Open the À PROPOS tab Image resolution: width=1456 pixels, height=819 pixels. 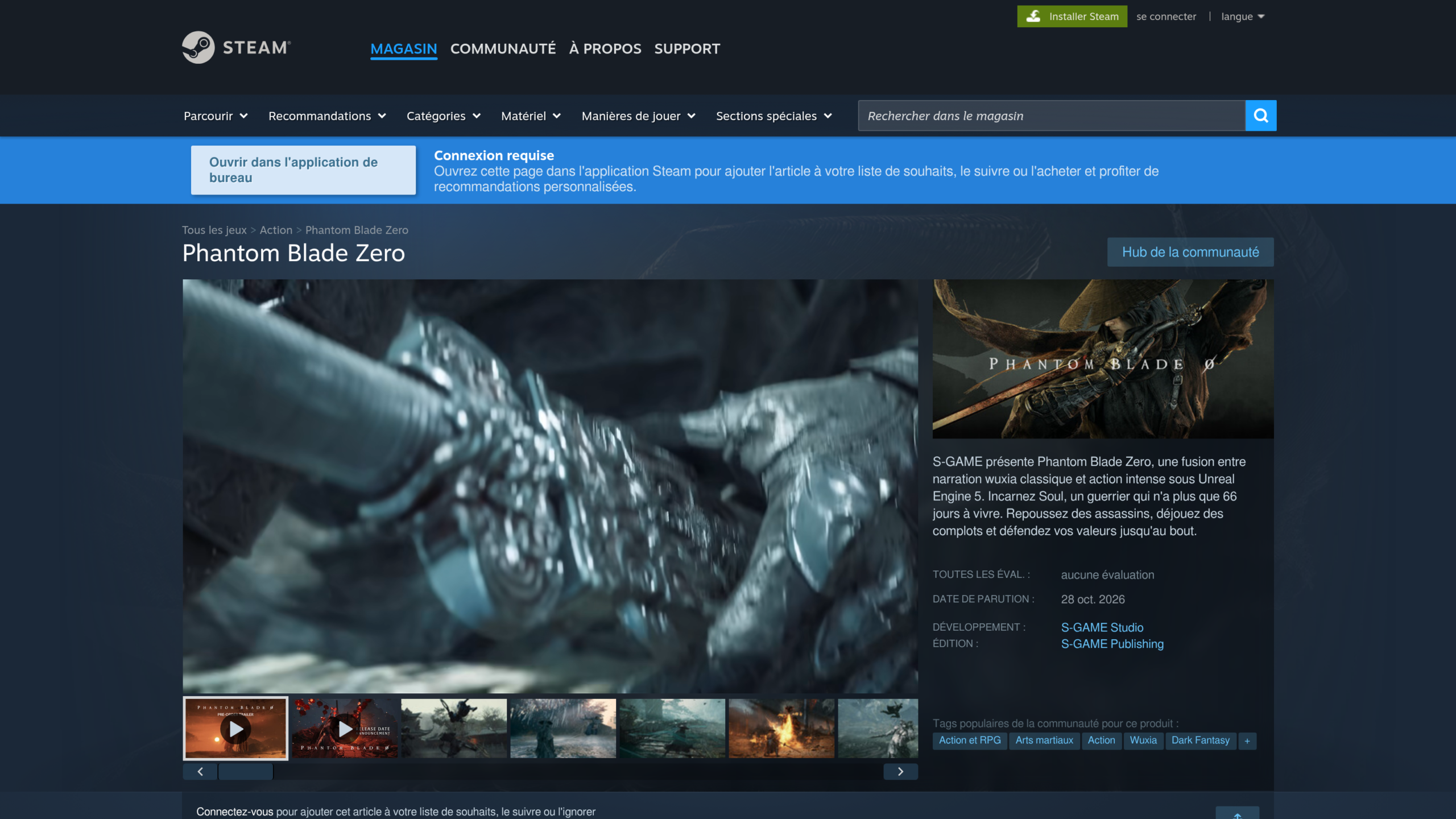[x=605, y=49]
